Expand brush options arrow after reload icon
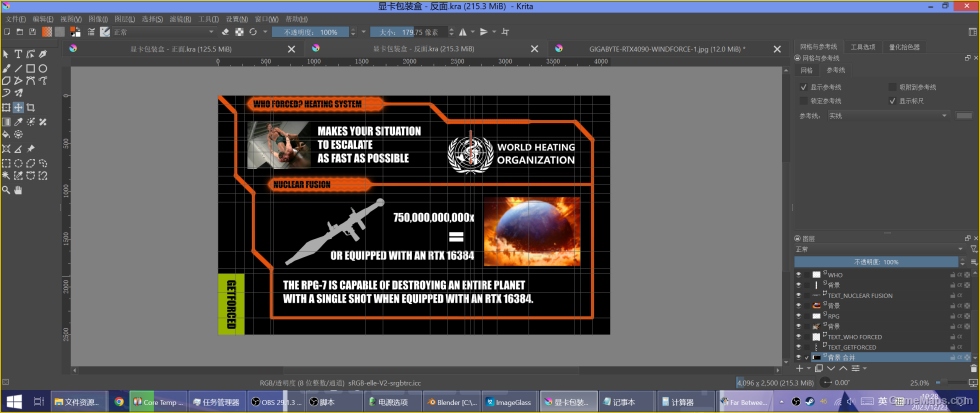 pos(266,32)
